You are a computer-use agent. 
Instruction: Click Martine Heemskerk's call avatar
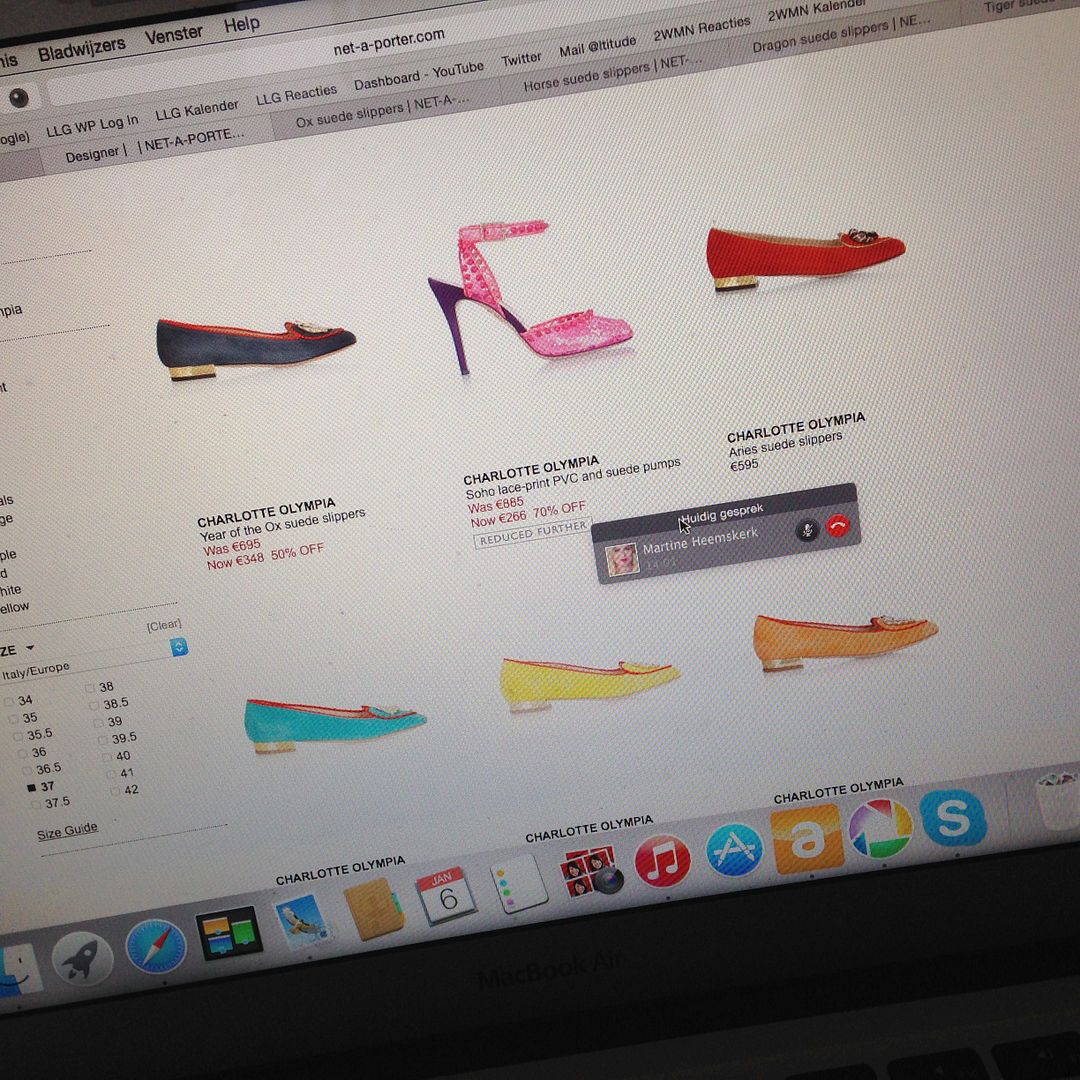click(x=621, y=559)
